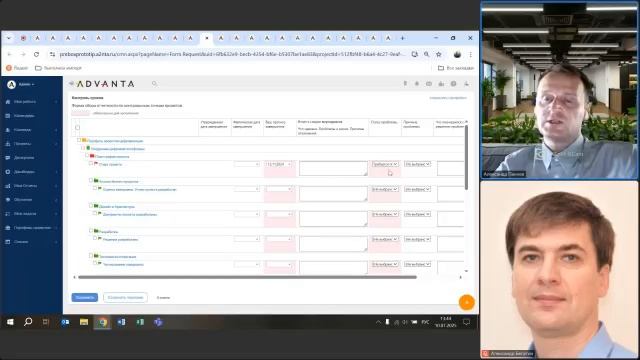The height and width of the screenshot is (360, 640).
Task: Open File Explorer from the taskbar
Action: [x=84, y=322]
